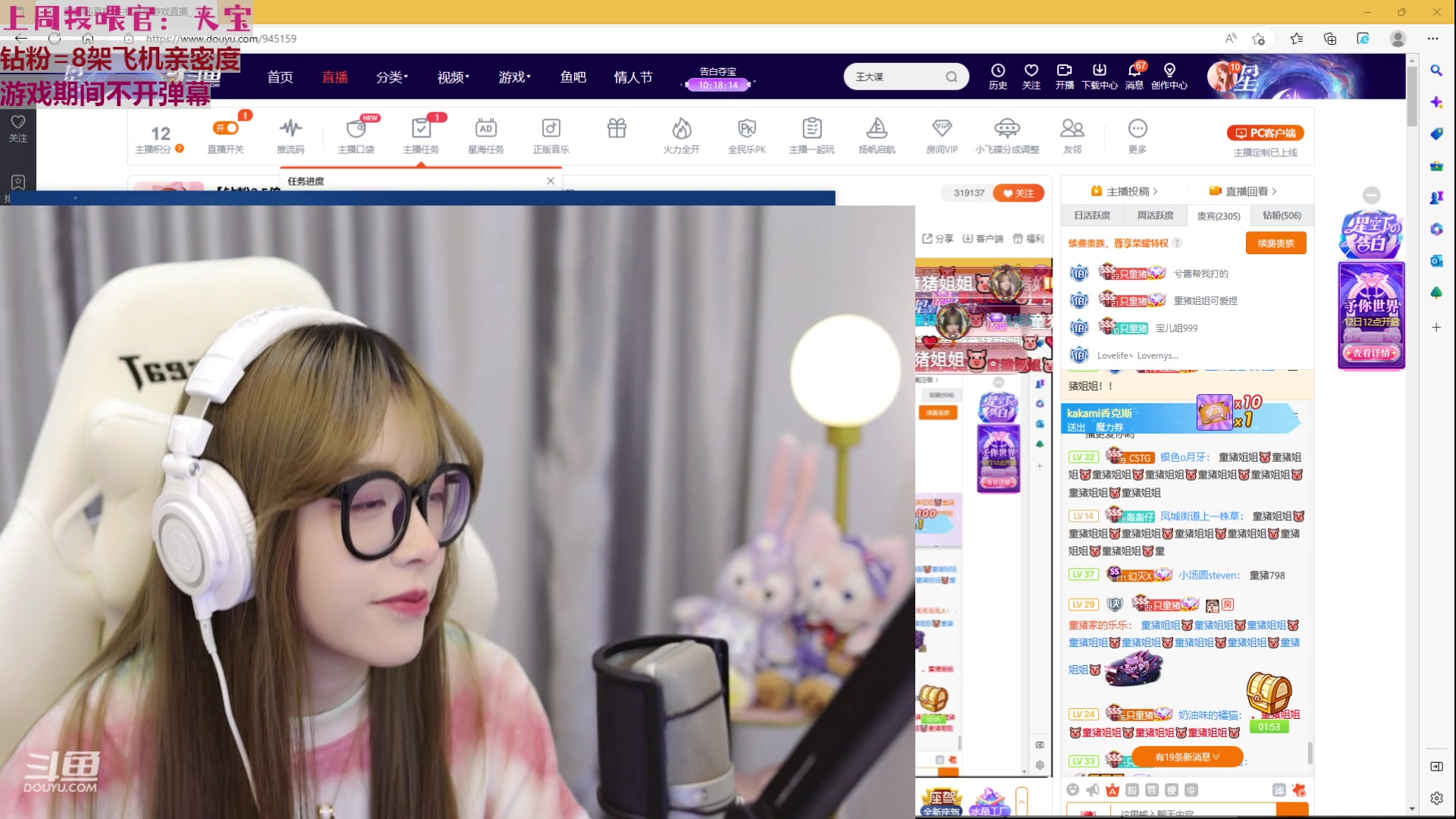Open the 直播回看 link

point(1247,192)
